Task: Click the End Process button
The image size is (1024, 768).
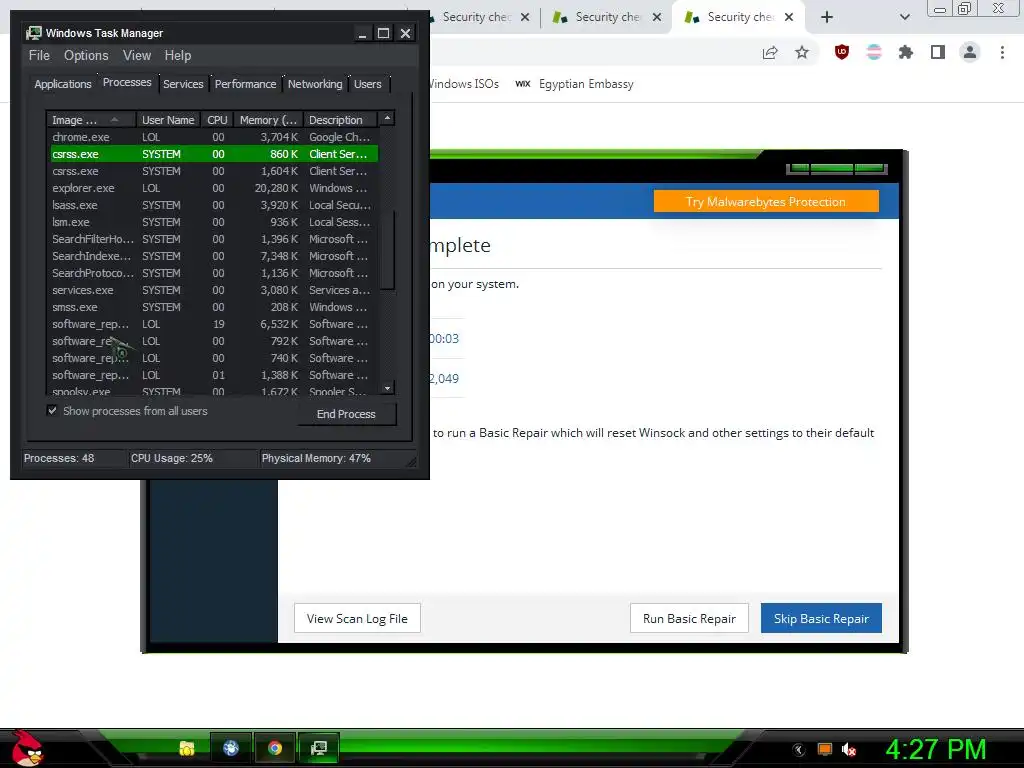Action: (x=347, y=414)
